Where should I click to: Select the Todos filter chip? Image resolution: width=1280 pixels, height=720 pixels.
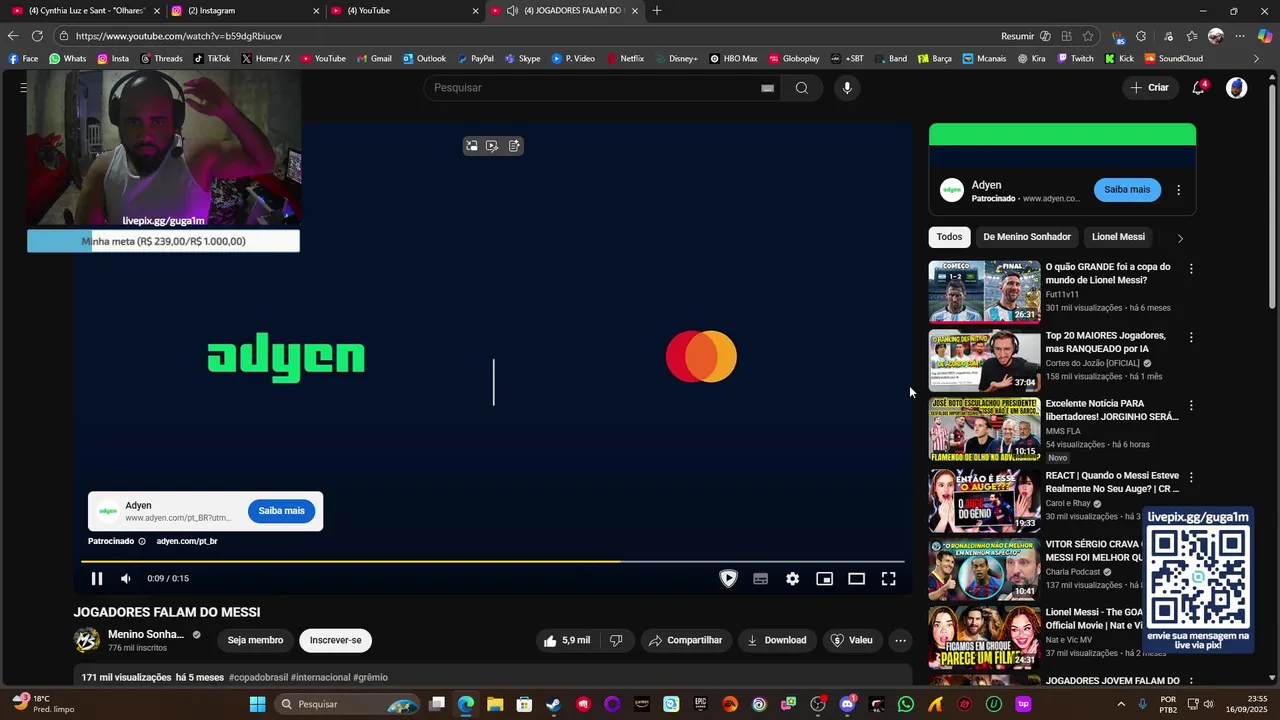tap(949, 237)
